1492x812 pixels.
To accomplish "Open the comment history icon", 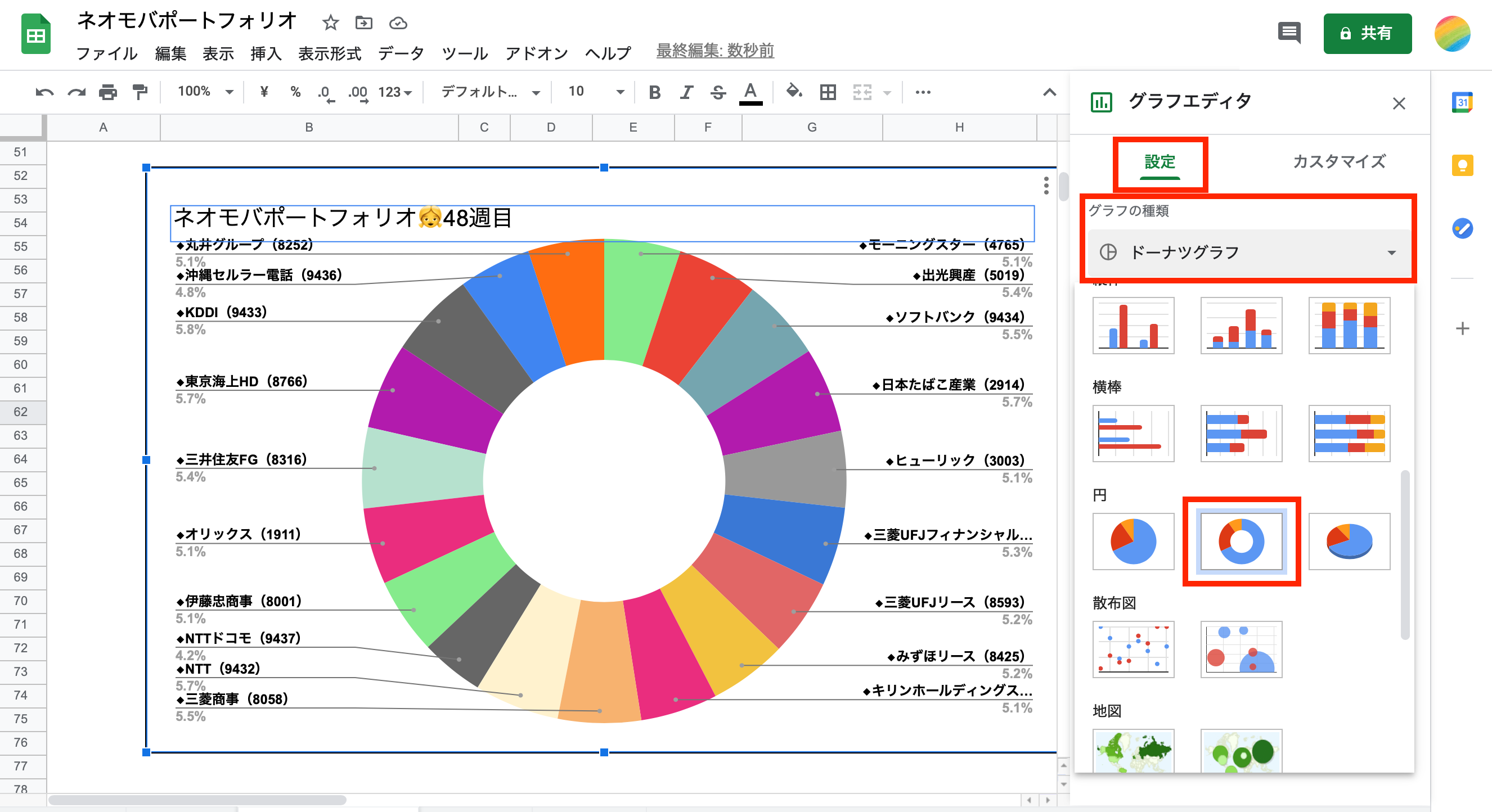I will 1289,33.
